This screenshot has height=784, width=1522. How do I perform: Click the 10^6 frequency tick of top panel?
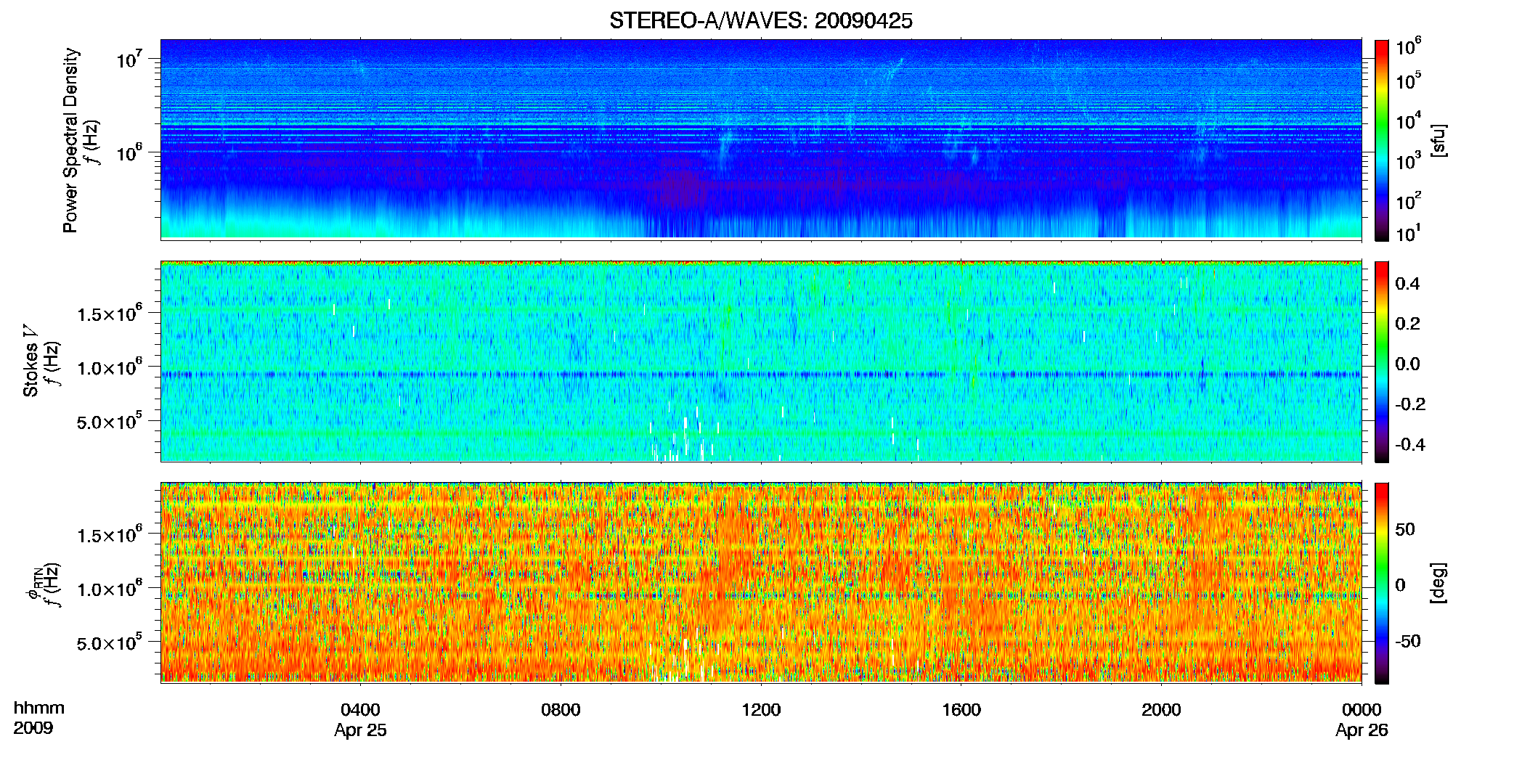click(x=128, y=152)
